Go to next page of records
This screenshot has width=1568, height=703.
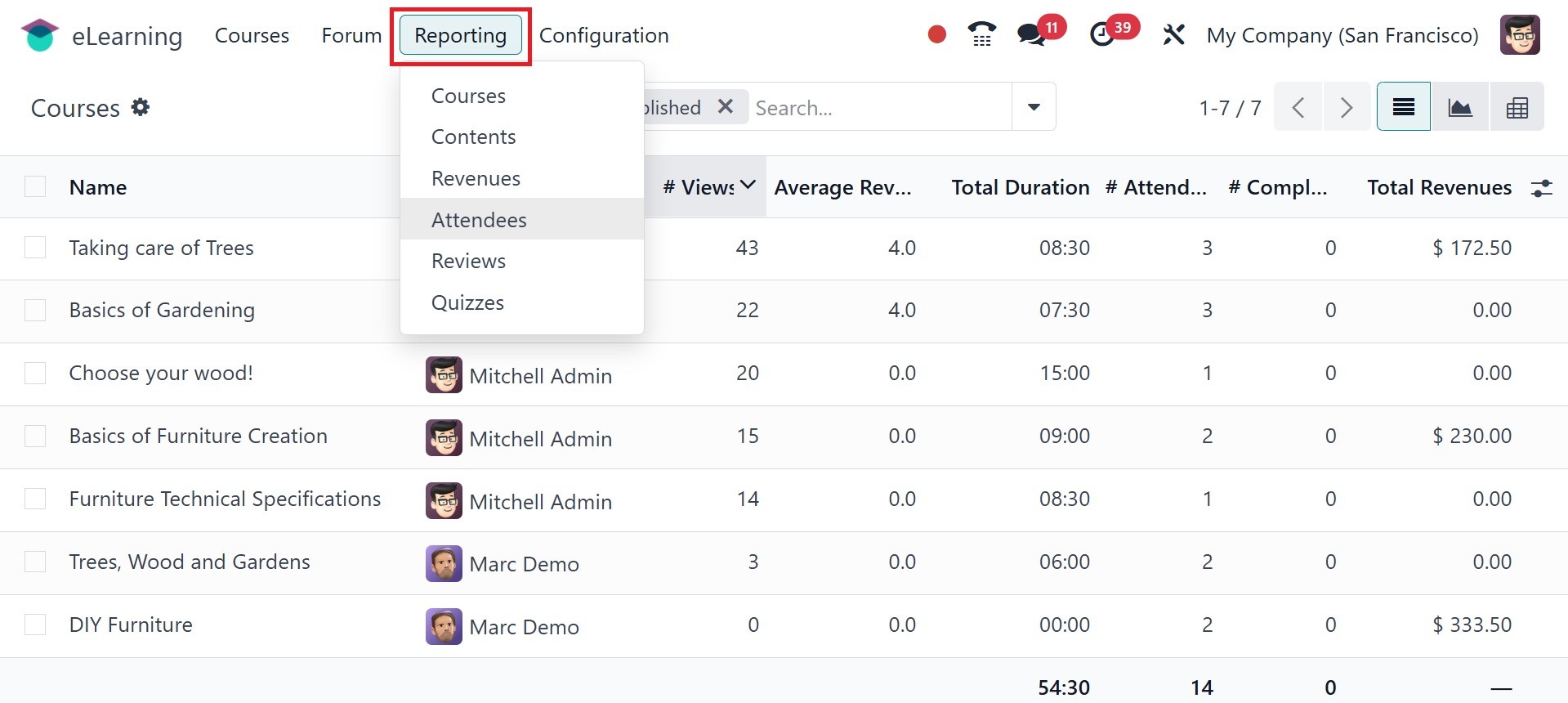(x=1346, y=107)
